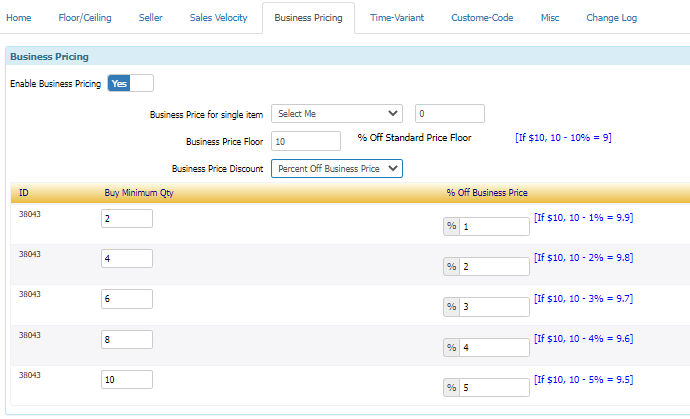690x419 pixels.
Task: Click the percent off field with value 4
Action: coord(494,347)
